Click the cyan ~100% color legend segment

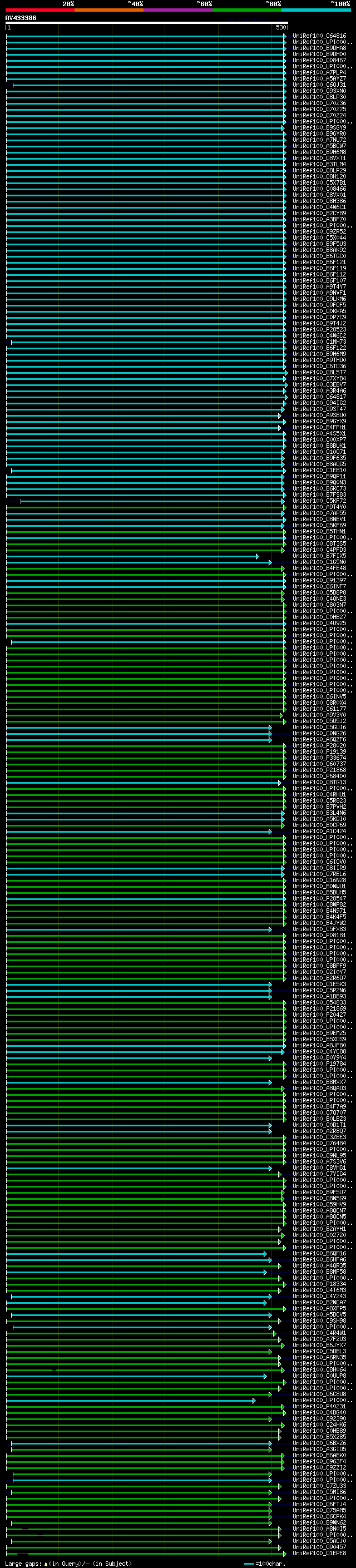tap(317, 10)
